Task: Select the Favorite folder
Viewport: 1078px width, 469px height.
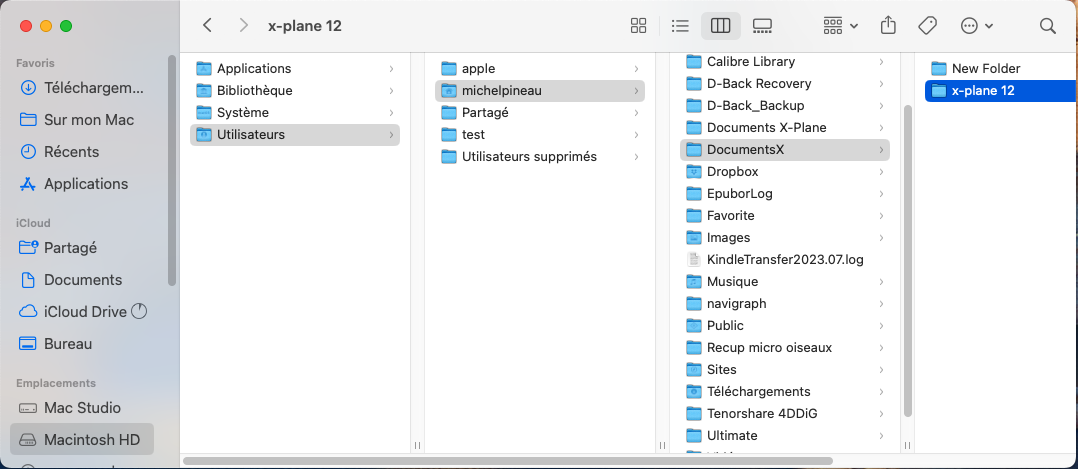Action: coord(784,215)
